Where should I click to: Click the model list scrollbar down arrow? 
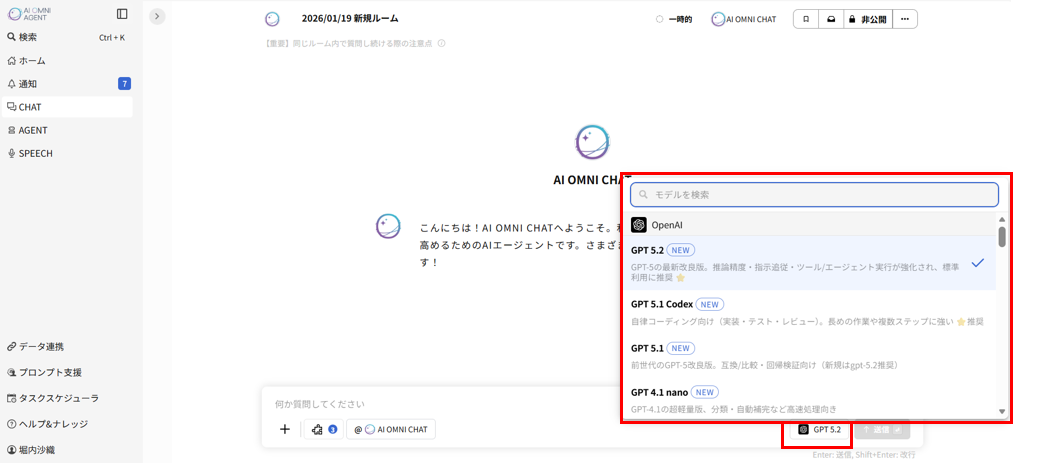1002,411
